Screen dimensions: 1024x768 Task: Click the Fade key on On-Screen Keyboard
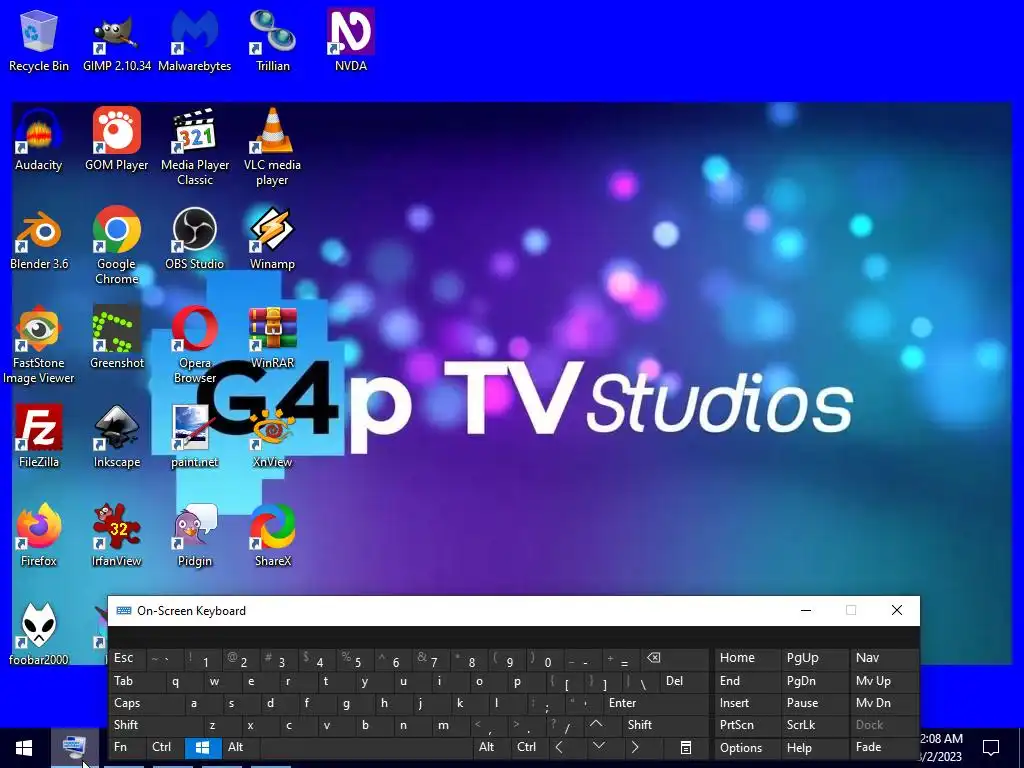click(x=882, y=748)
